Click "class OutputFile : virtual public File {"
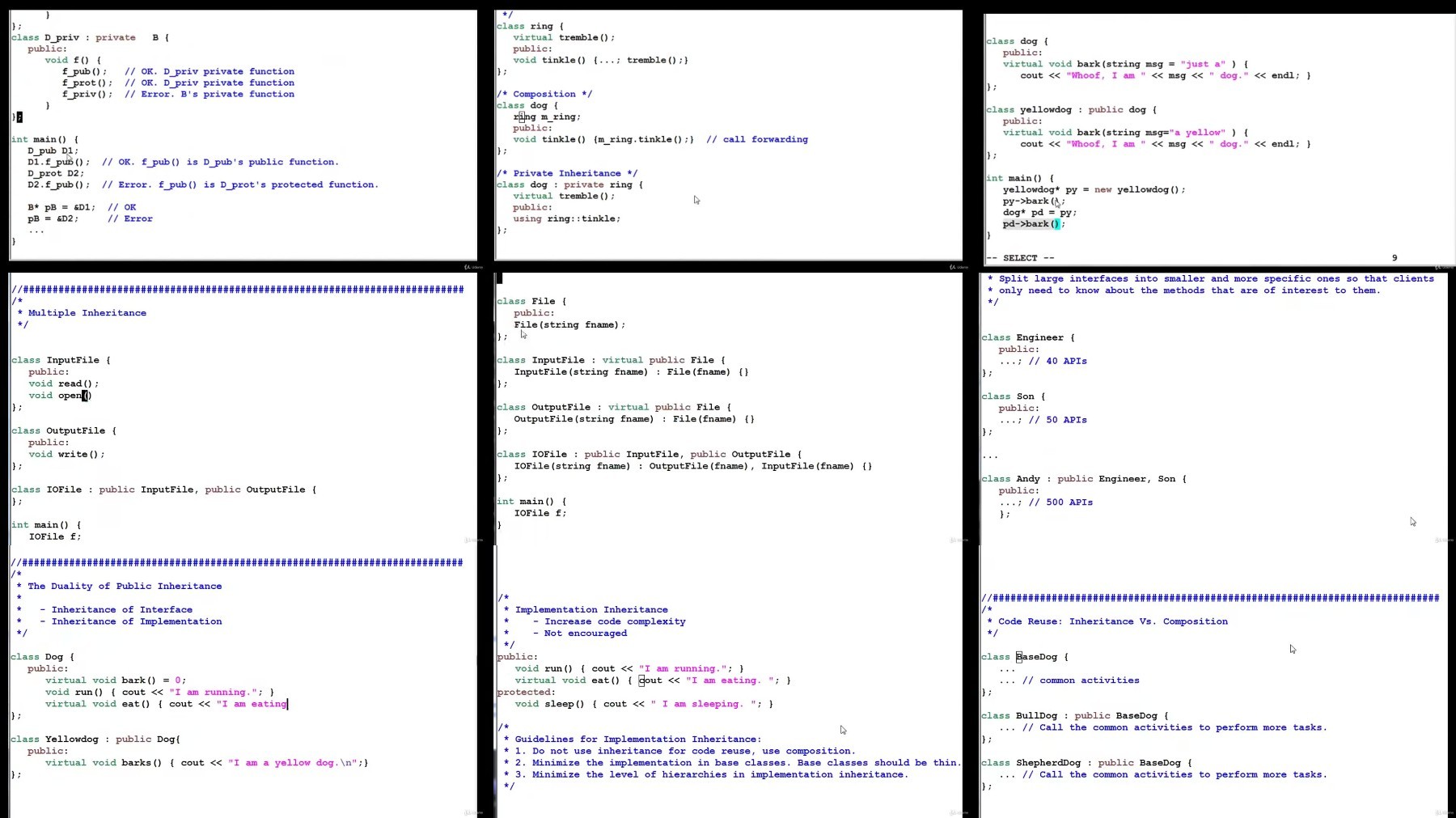 coord(614,407)
